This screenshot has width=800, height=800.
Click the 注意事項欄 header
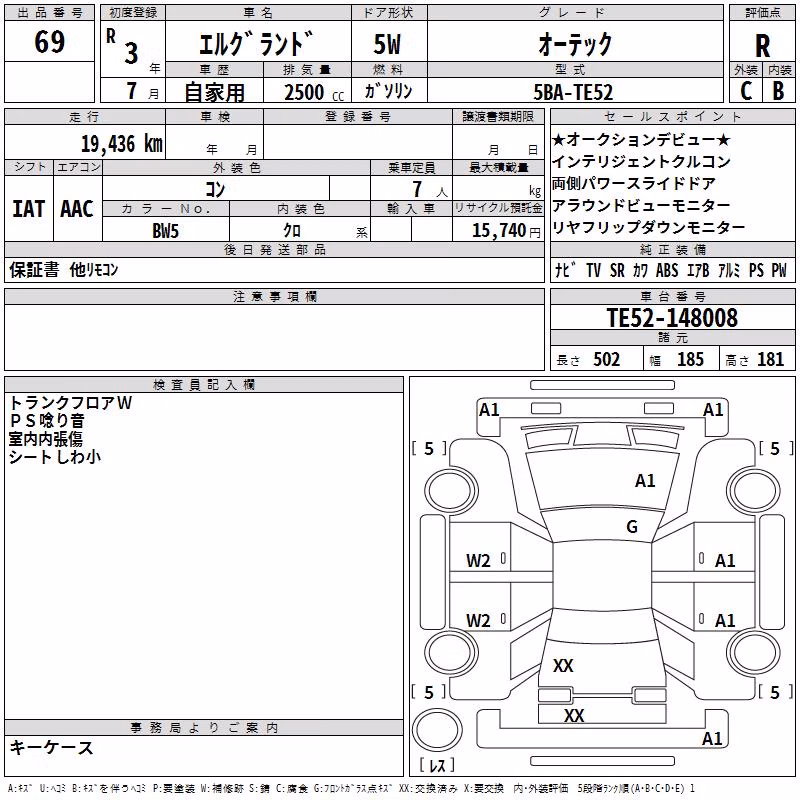[275, 297]
